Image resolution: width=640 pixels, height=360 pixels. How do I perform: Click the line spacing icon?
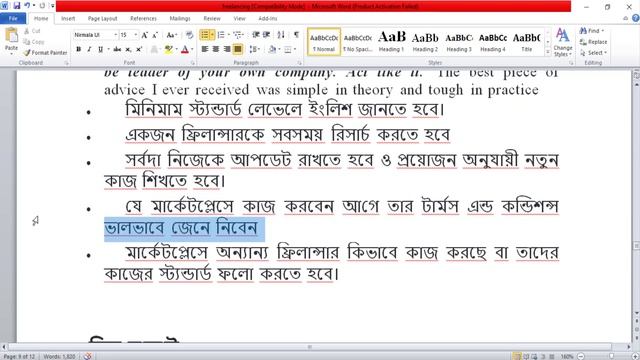tap(253, 49)
